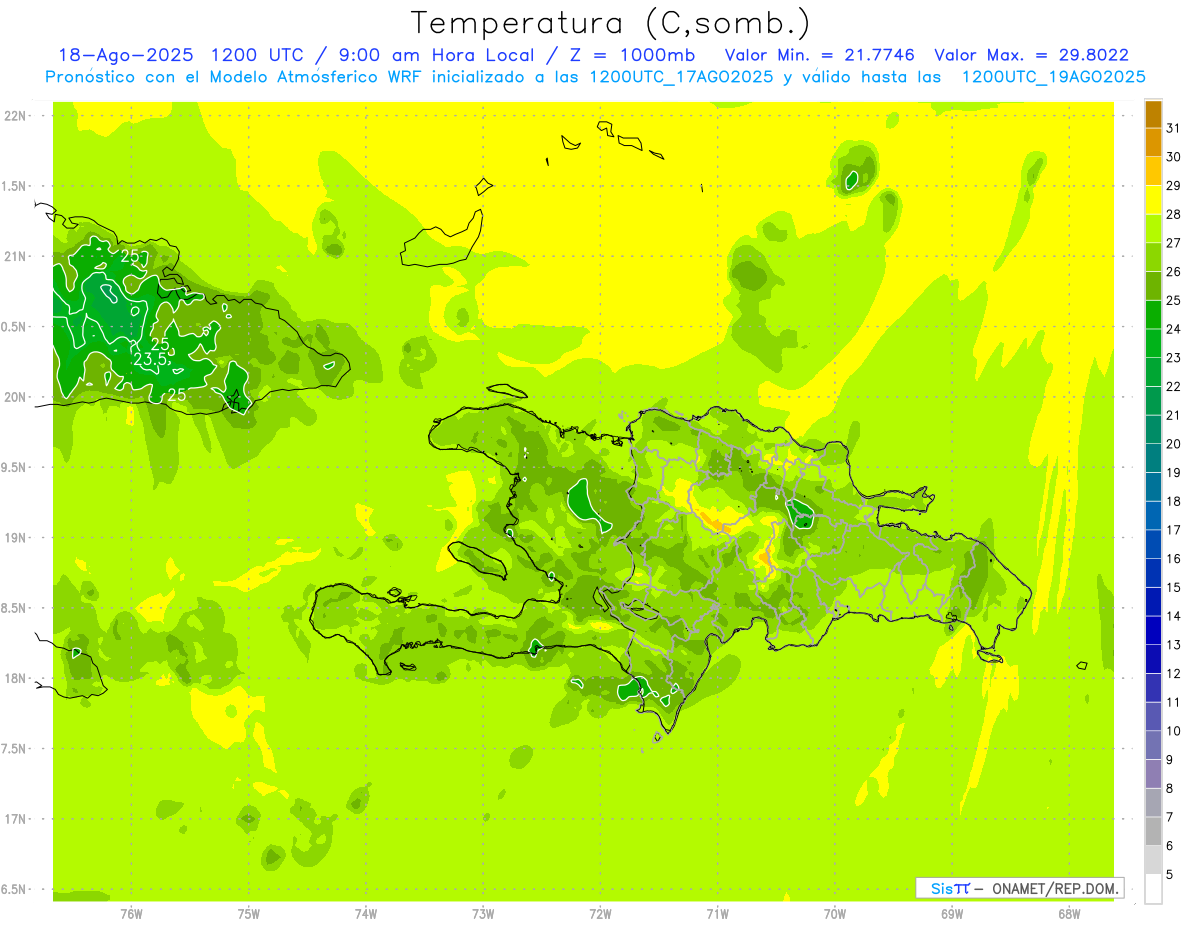Screen dimensions: 1200x927
Task: Click the colorbar value "14"
Action: coord(1174,616)
